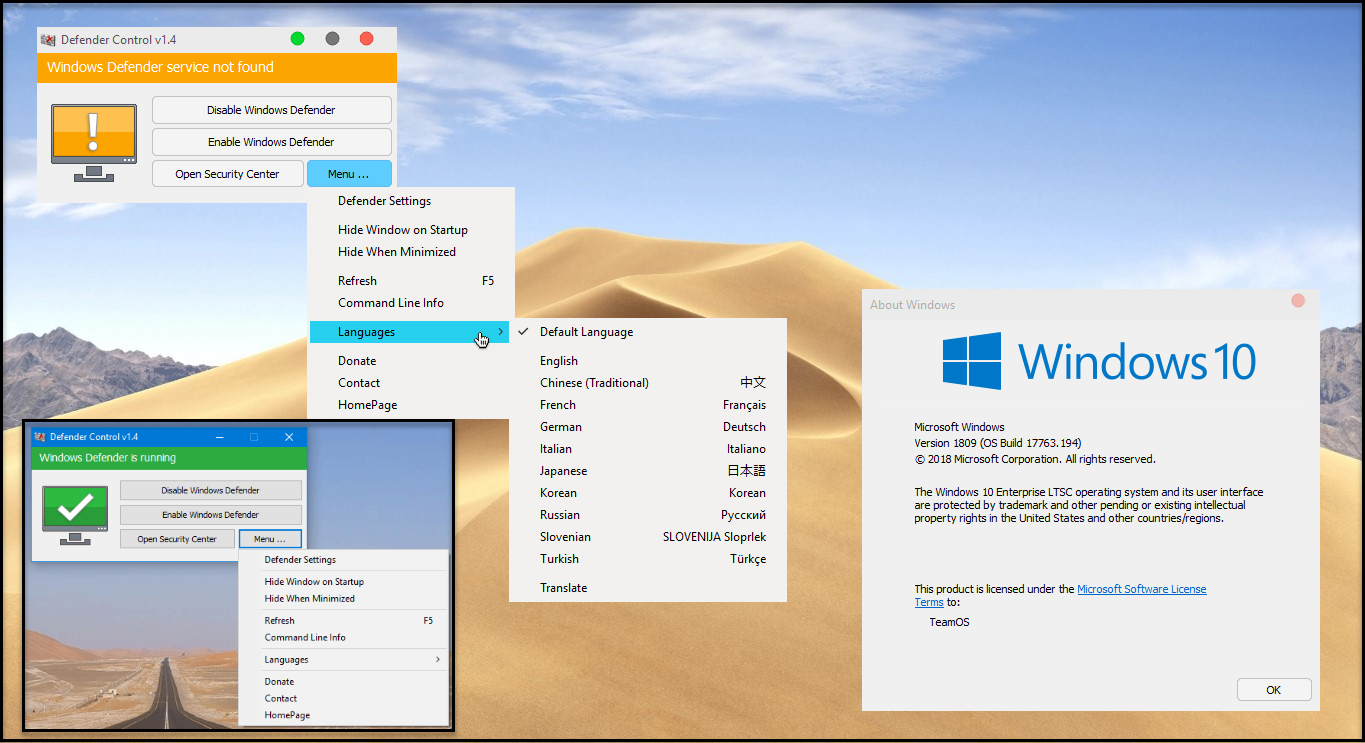Click the Windows 10 logo in About Windows
This screenshot has width=1365, height=743.
1099,361
